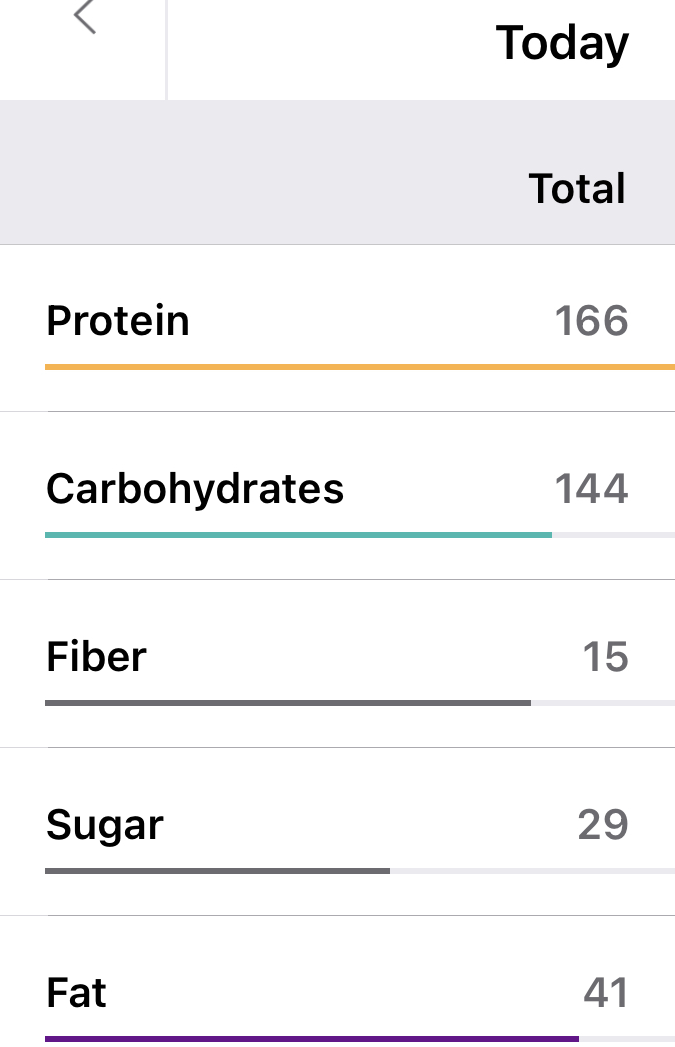Click the filled gray Fiber progress bar
Image resolution: width=675 pixels, height=1047 pixels.
[x=288, y=703]
